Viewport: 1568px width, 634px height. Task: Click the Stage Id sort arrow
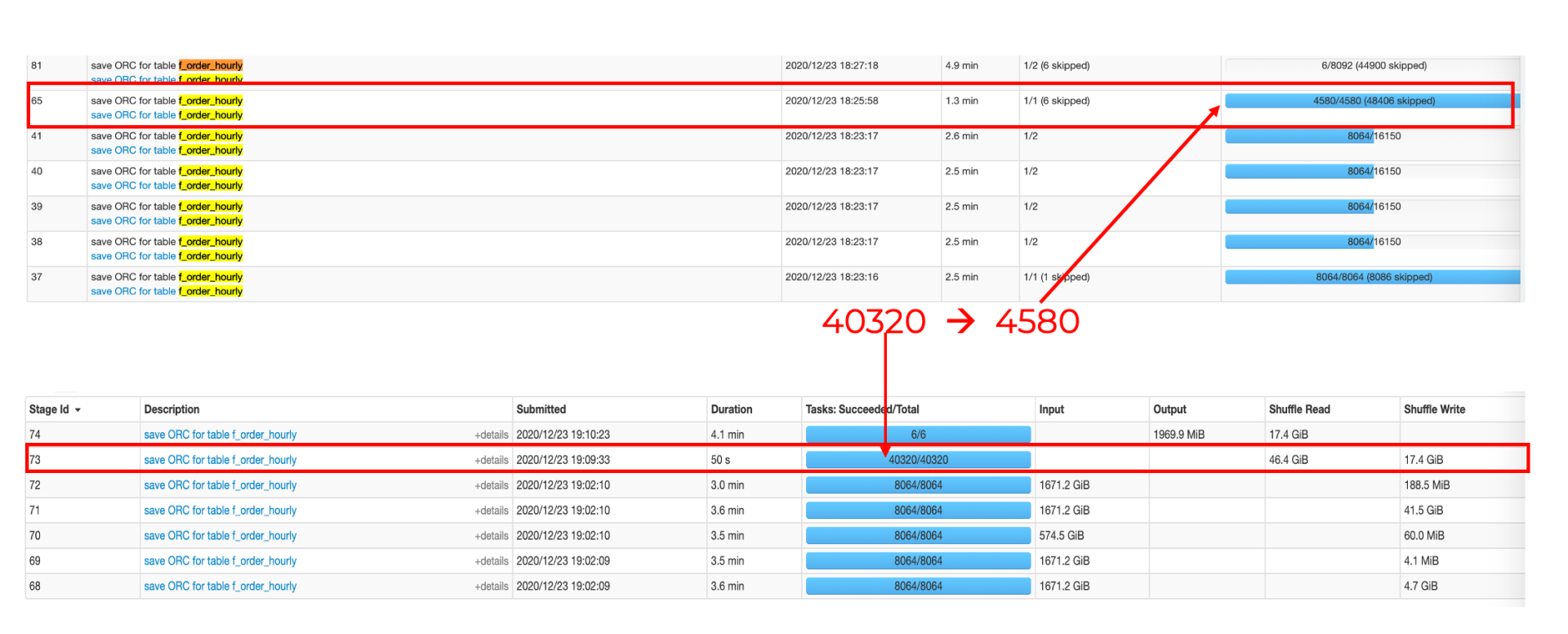click(78, 410)
